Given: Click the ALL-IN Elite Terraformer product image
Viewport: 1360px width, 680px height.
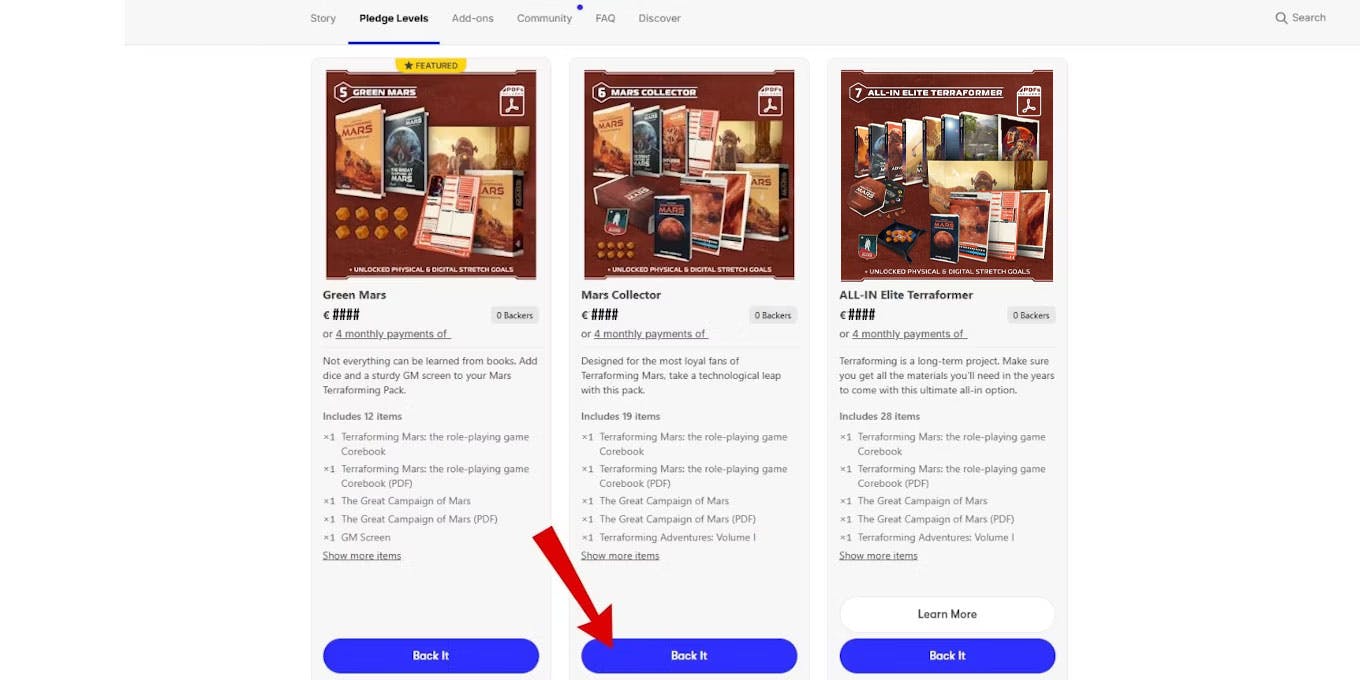Looking at the screenshot, I should click(x=947, y=175).
